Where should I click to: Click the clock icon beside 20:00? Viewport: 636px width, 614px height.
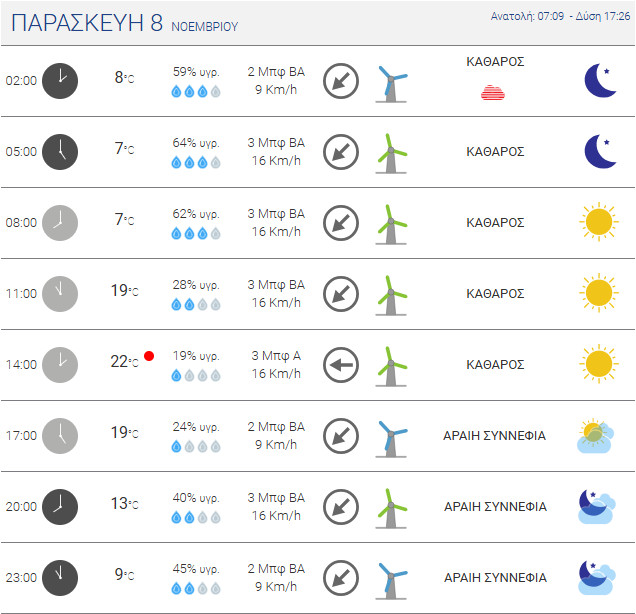pos(60,507)
